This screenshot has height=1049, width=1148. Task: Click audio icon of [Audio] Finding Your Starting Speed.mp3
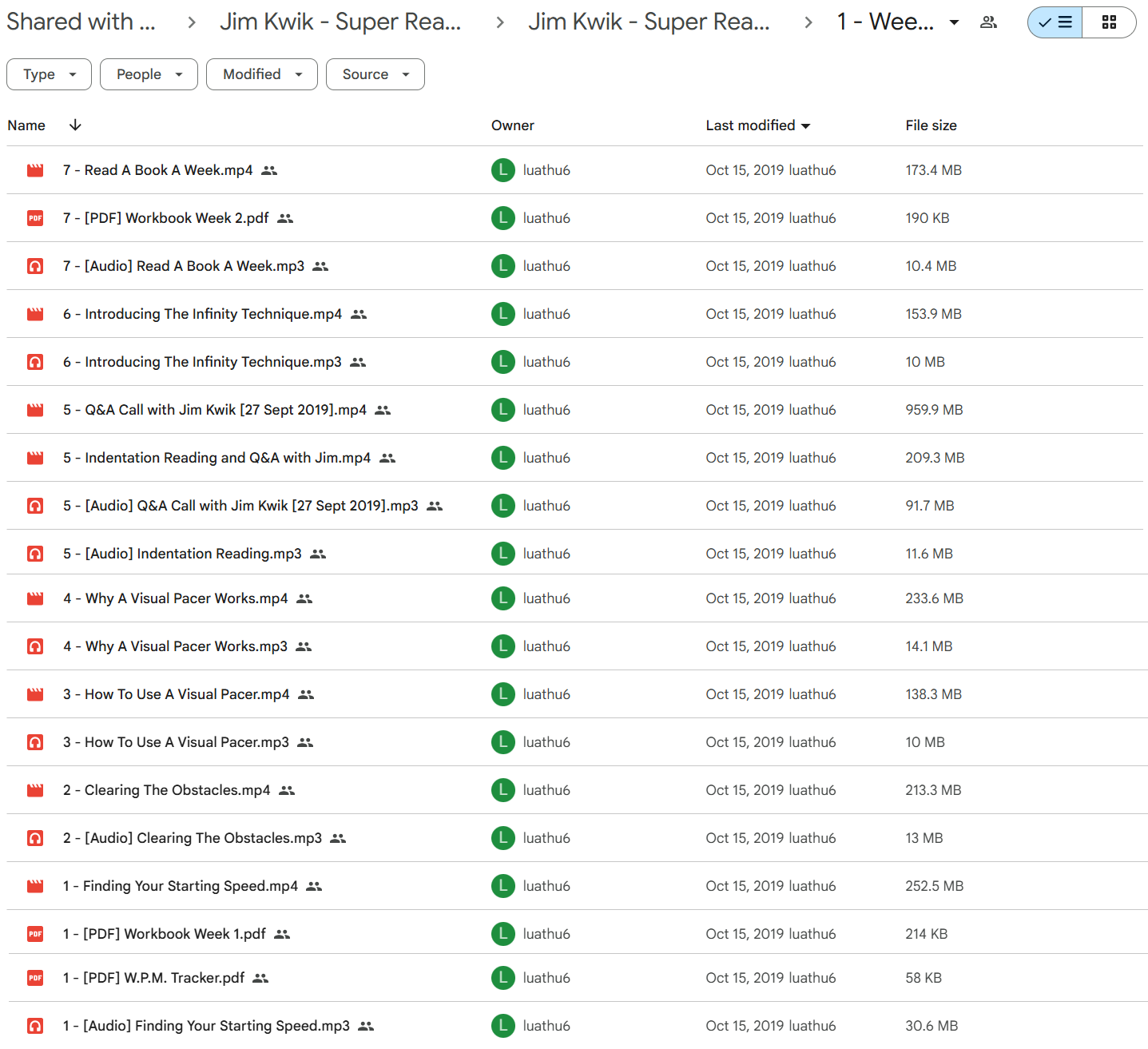pos(35,1026)
